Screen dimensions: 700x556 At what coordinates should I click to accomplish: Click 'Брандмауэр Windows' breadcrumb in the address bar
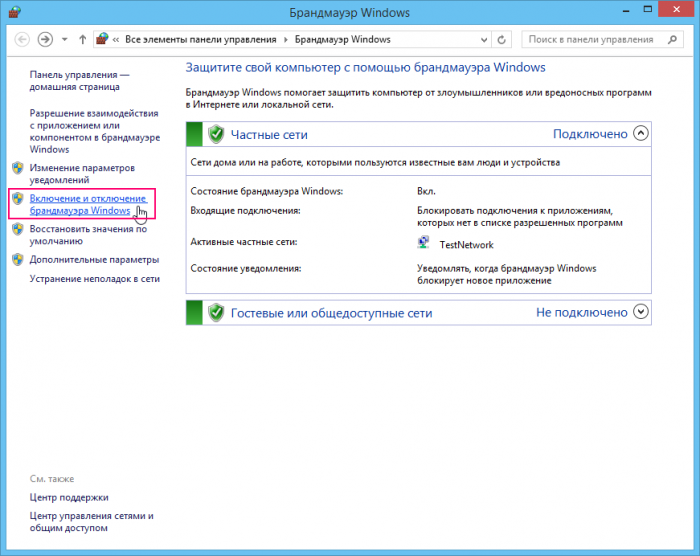point(342,40)
